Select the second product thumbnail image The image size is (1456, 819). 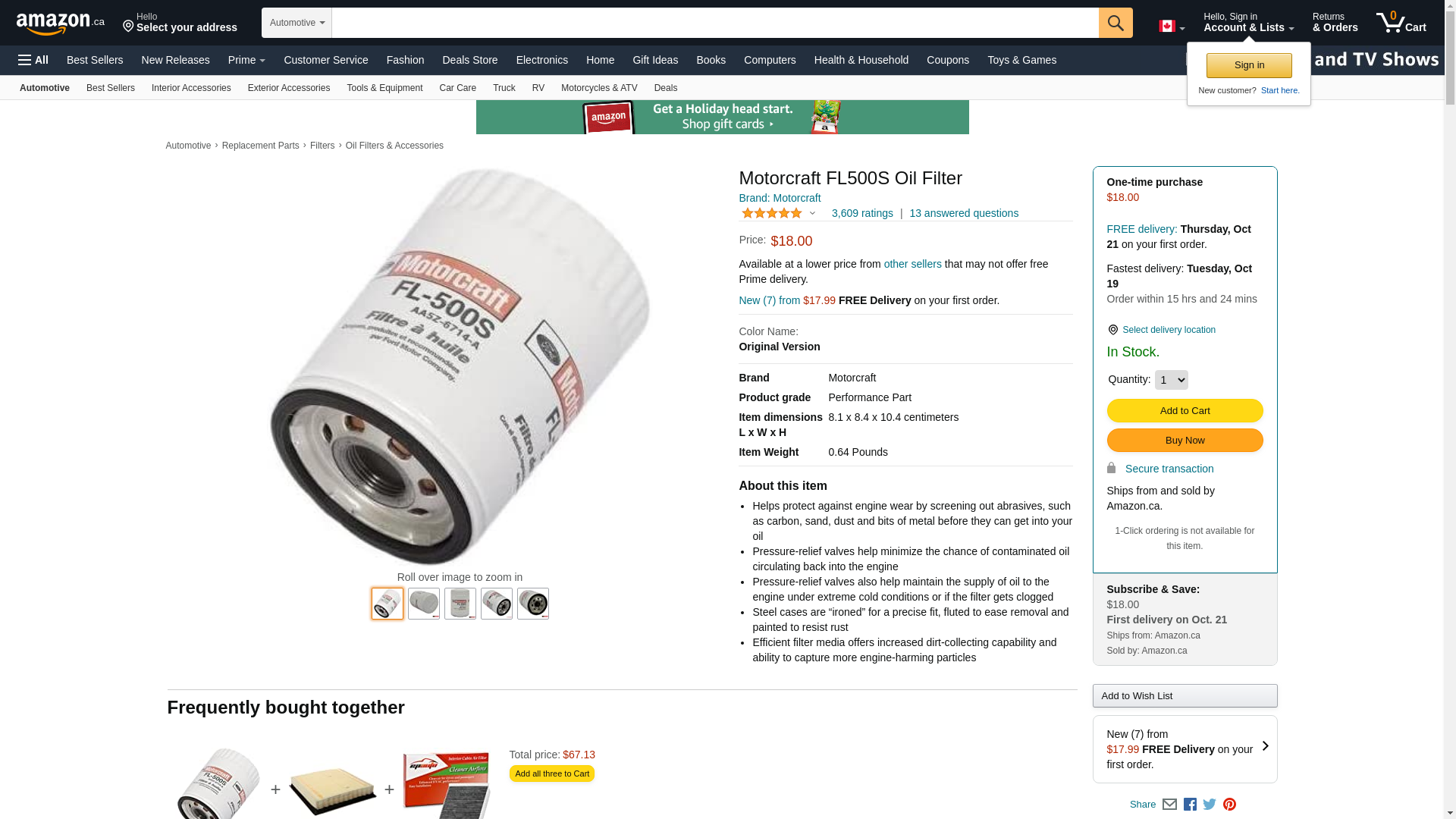point(424,604)
